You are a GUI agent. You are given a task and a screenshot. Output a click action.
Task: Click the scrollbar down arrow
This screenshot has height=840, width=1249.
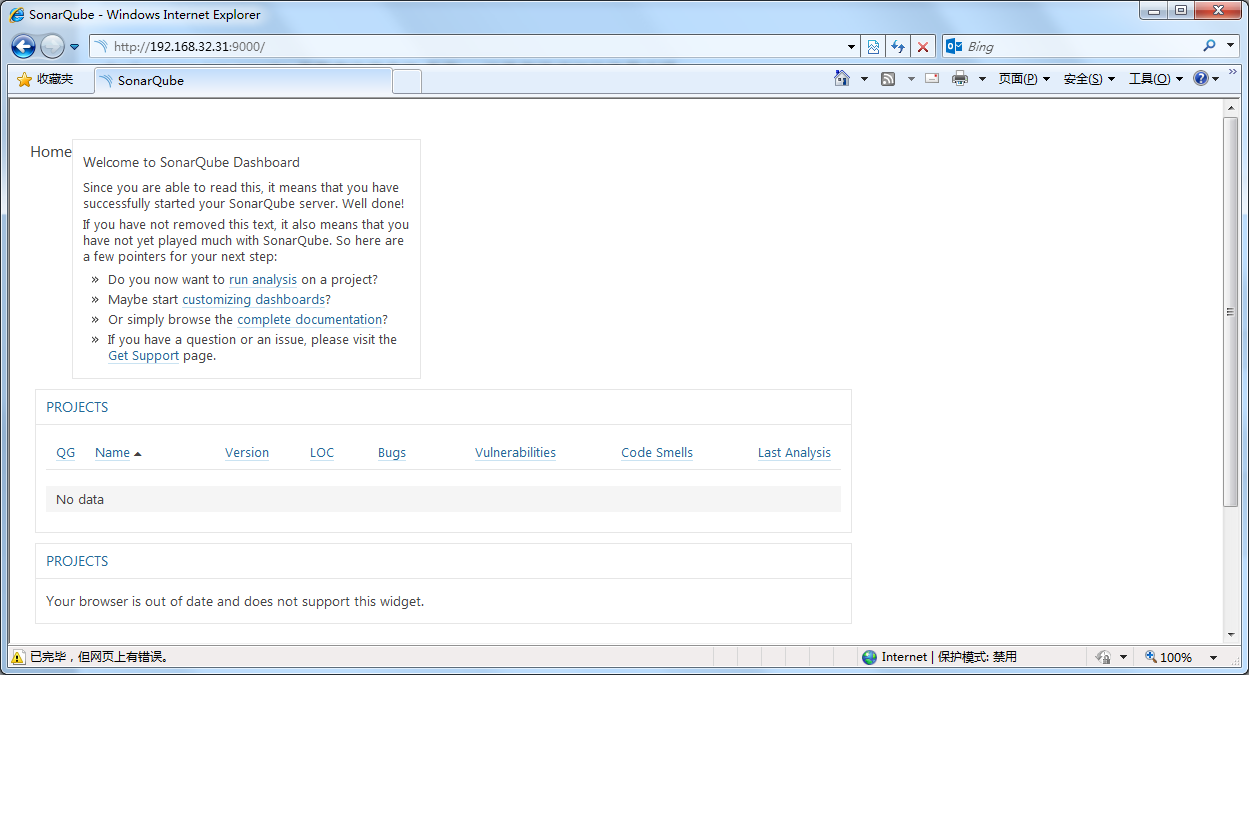point(1231,635)
